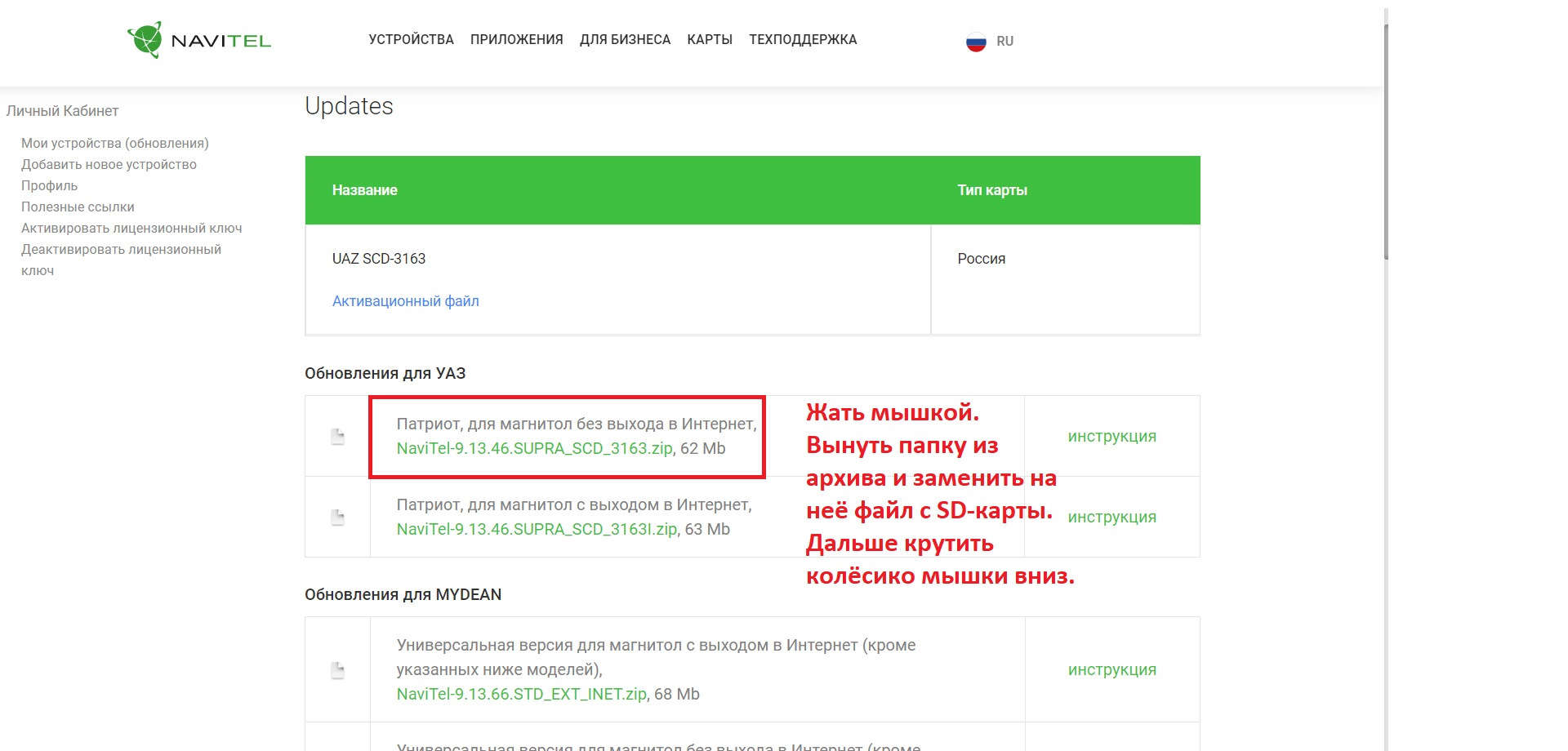
Task: Go to Мои устройства (обновления)
Action: (x=115, y=143)
